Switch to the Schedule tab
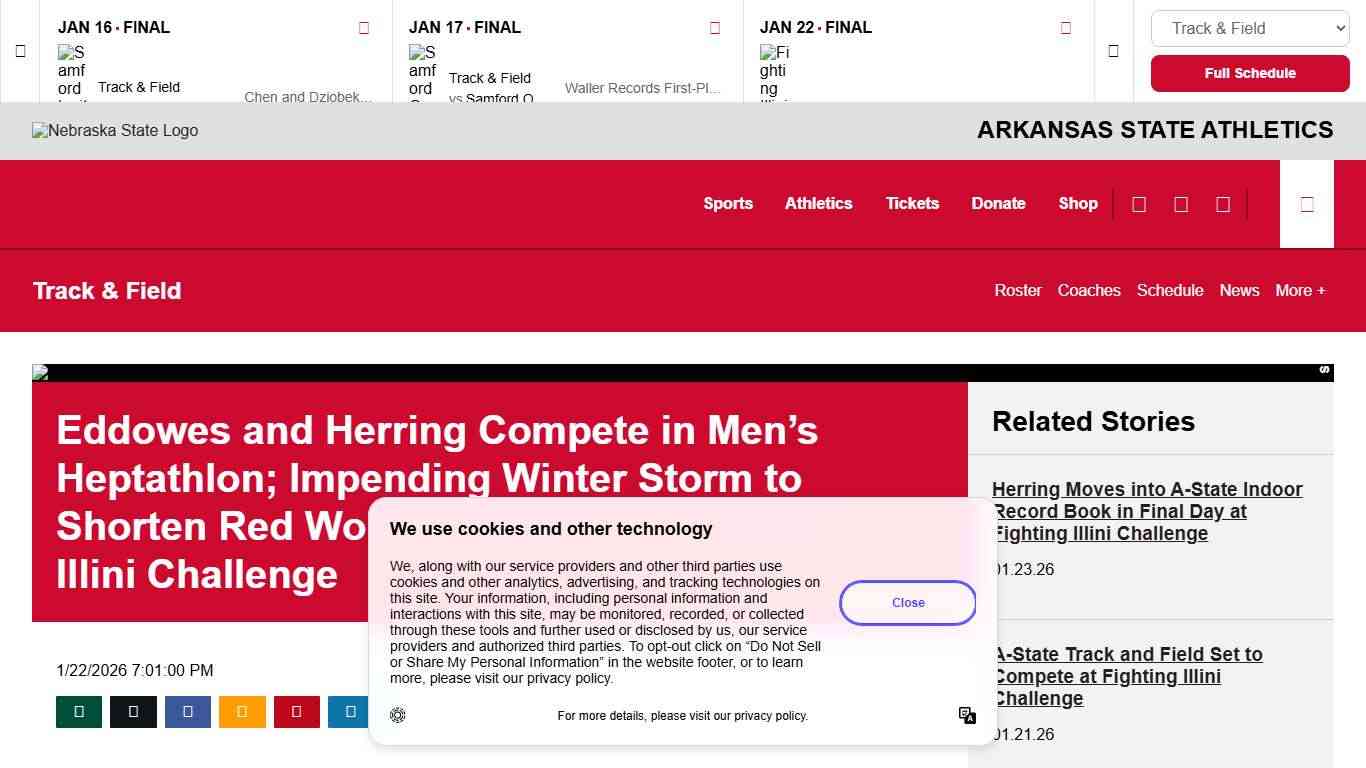The height and width of the screenshot is (768, 1366). pos(1170,290)
